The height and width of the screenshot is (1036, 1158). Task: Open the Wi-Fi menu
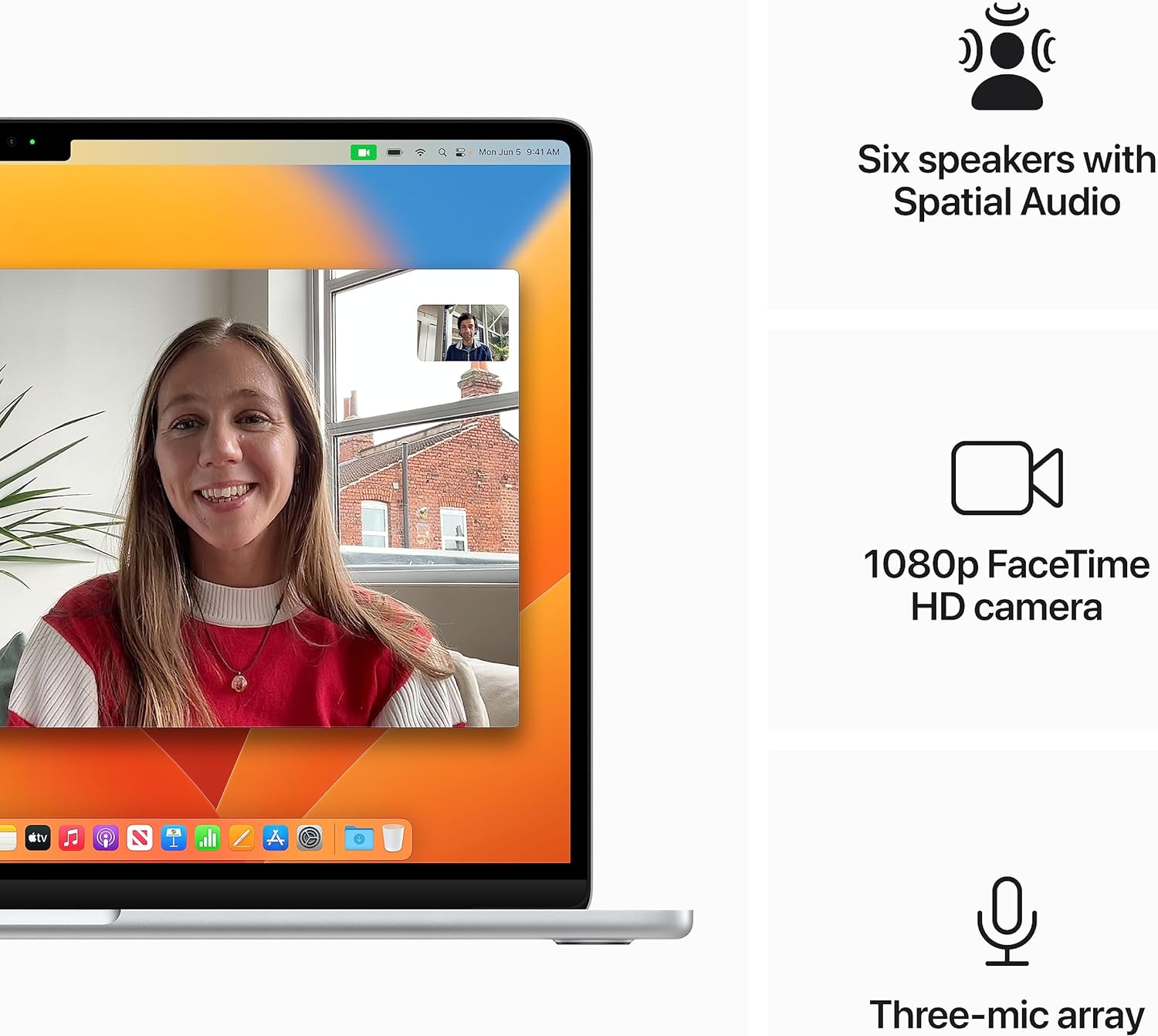click(420, 153)
